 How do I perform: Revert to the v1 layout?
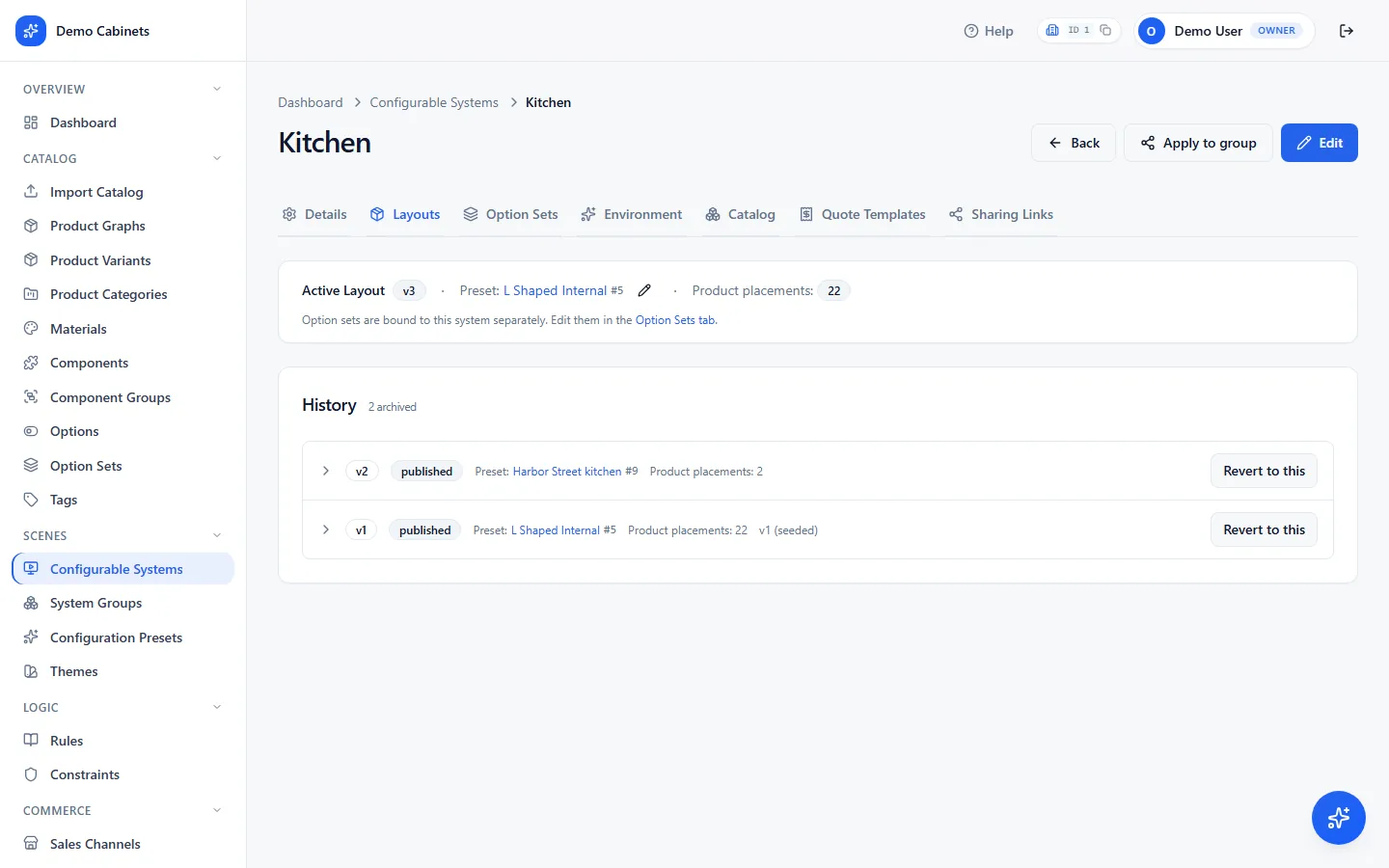pos(1264,529)
